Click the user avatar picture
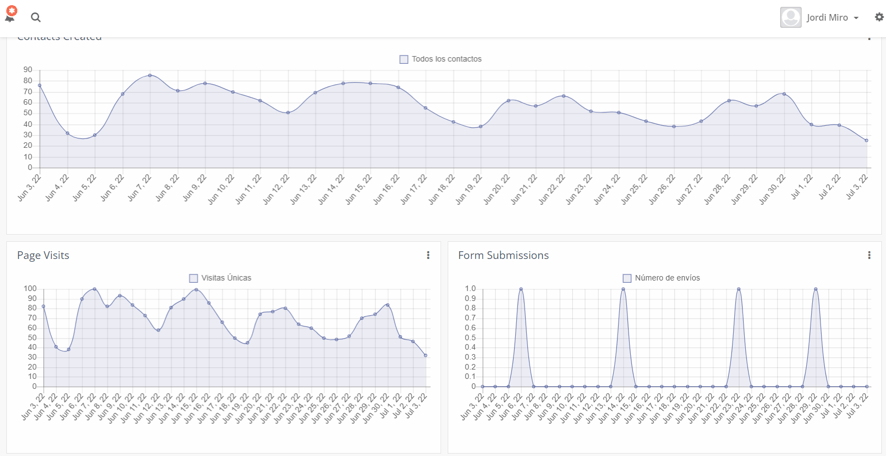 (791, 17)
